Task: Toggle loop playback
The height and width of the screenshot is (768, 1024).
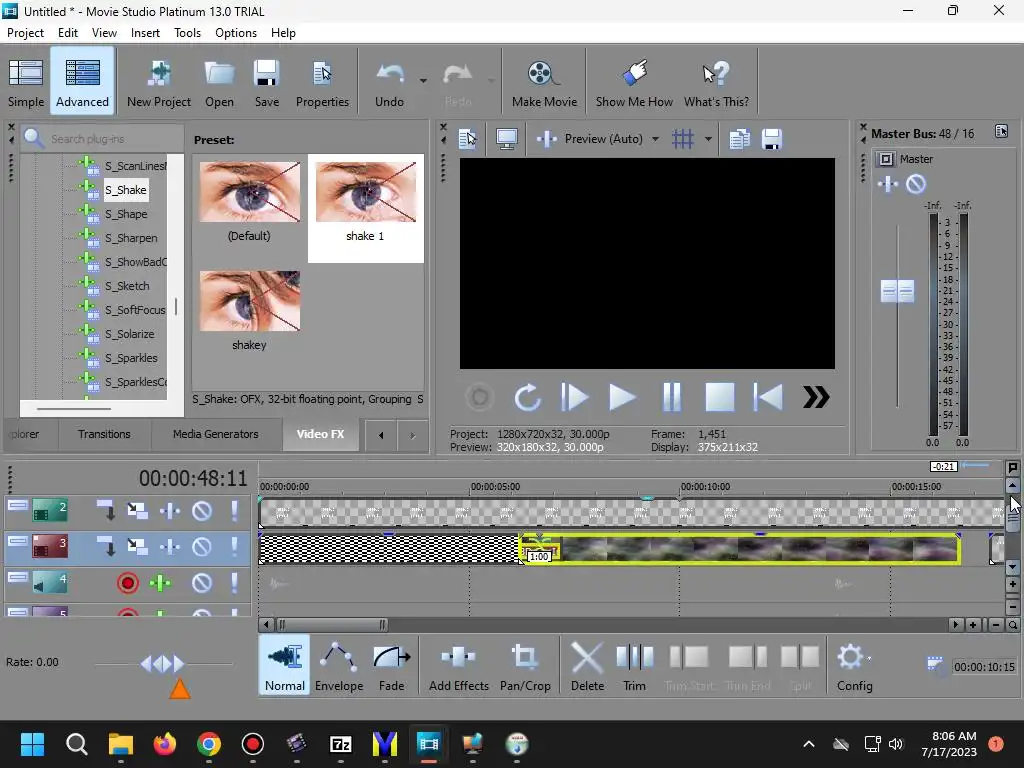Action: tap(527, 397)
